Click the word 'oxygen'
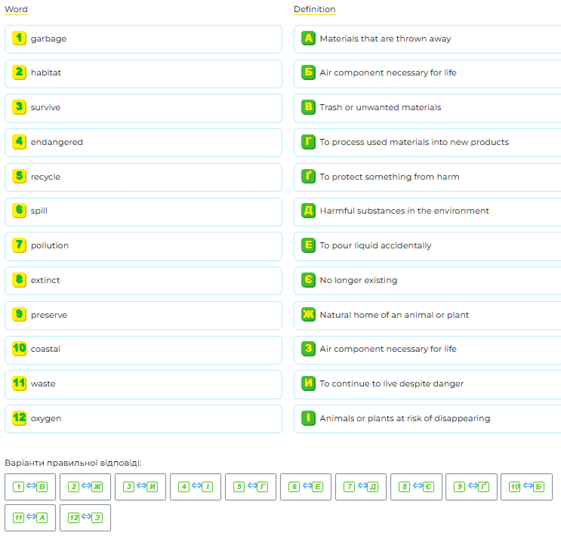561x542 pixels. pos(46,419)
